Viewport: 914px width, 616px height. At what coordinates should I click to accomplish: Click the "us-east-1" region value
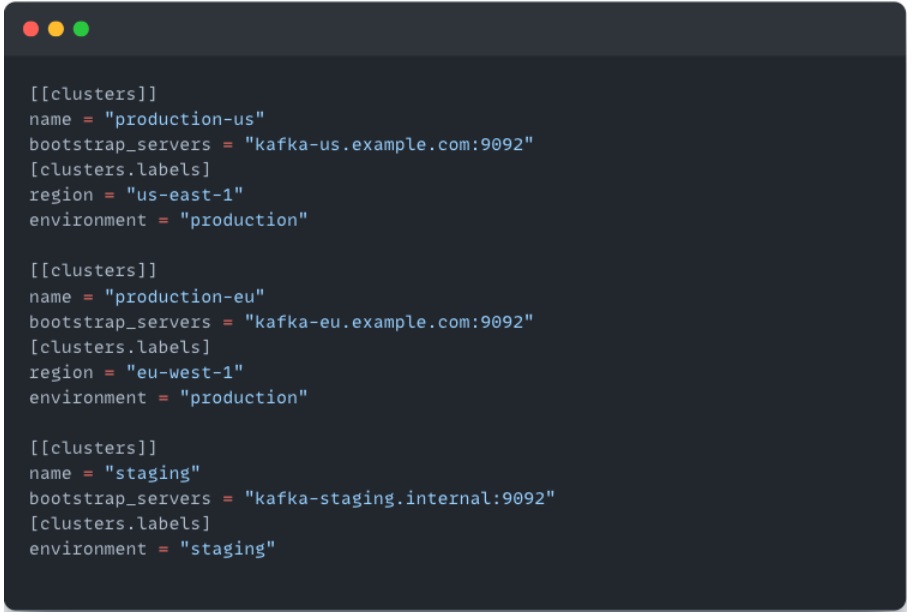(184, 195)
